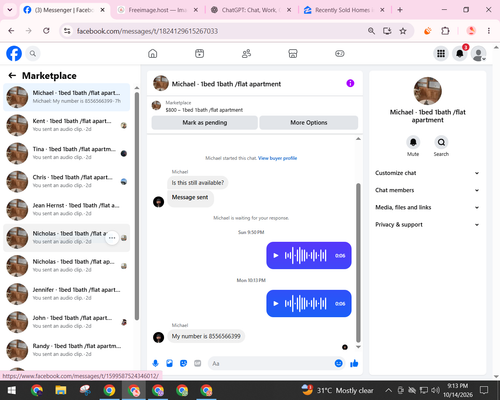Open Jennifer conversation in chat list
The width and height of the screenshot is (500, 400).
(67, 294)
